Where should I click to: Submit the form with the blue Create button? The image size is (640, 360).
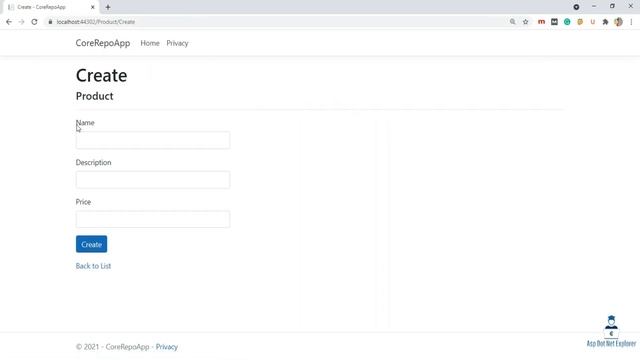[91, 244]
